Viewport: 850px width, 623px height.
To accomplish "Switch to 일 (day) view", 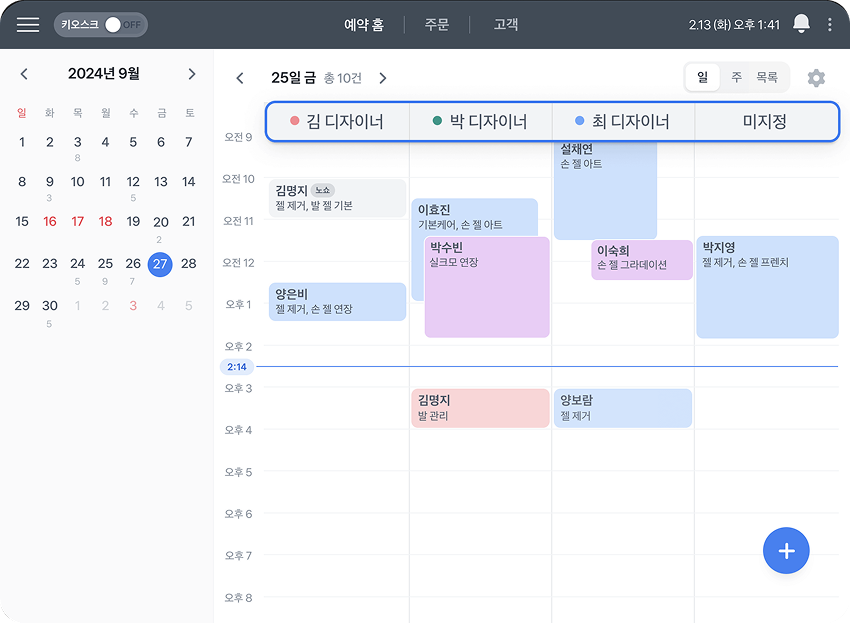I will tap(703, 77).
